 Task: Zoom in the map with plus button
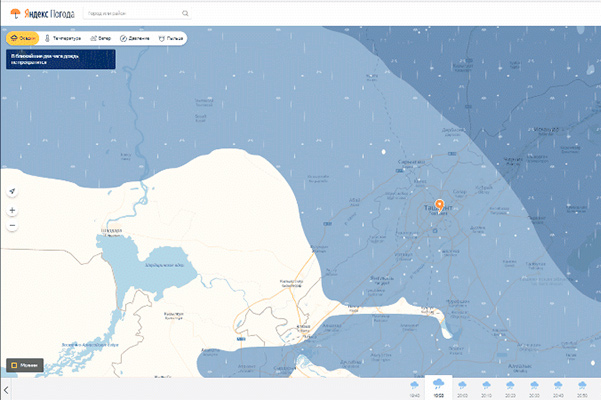click(x=12, y=211)
